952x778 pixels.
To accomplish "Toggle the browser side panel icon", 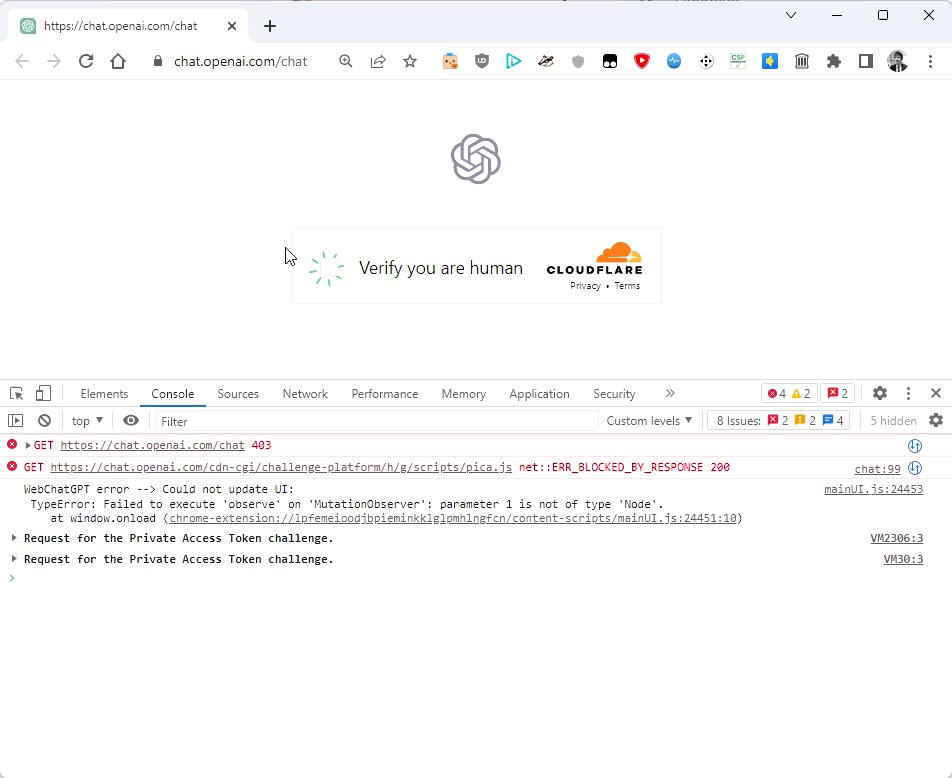I will click(x=866, y=61).
